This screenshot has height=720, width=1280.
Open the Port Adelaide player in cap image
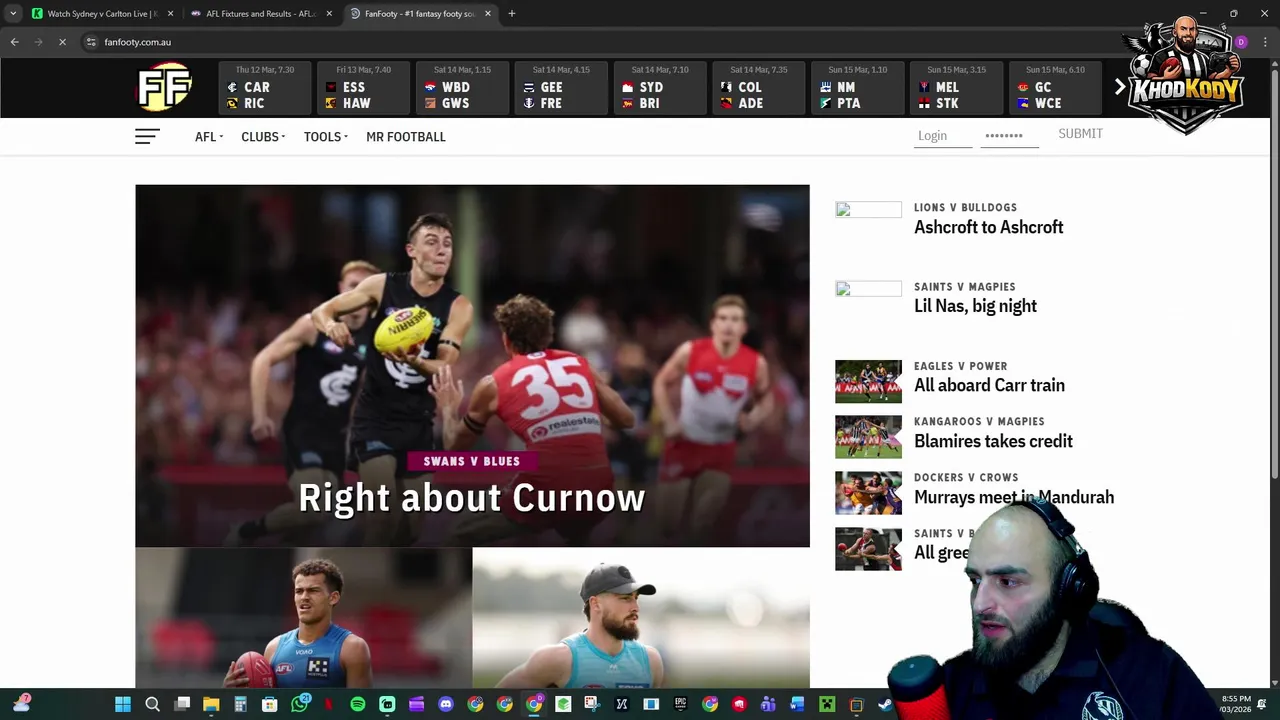641,618
